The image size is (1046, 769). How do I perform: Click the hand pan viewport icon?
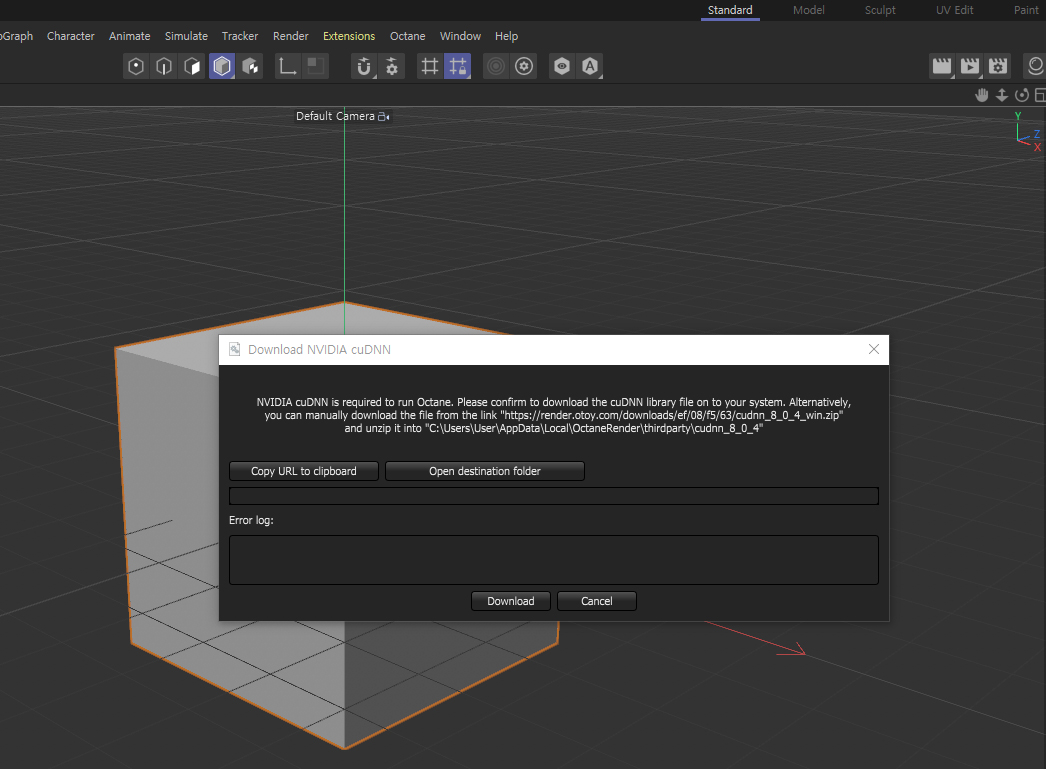pos(981,95)
